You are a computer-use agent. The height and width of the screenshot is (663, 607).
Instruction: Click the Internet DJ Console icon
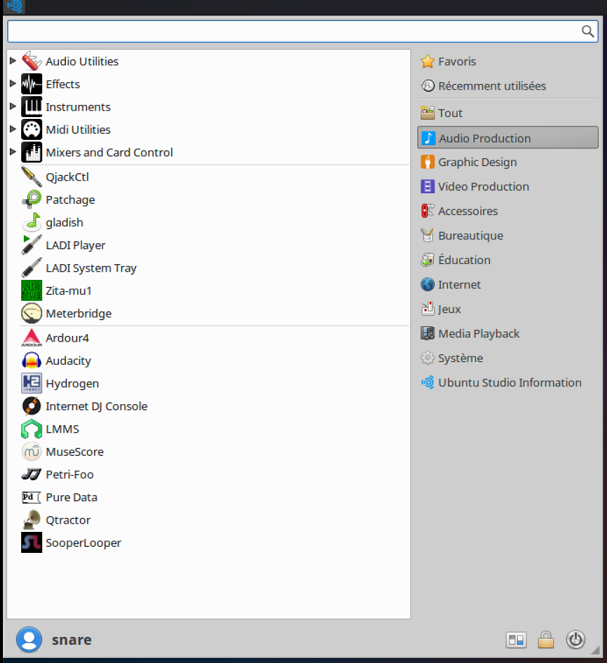click(31, 406)
